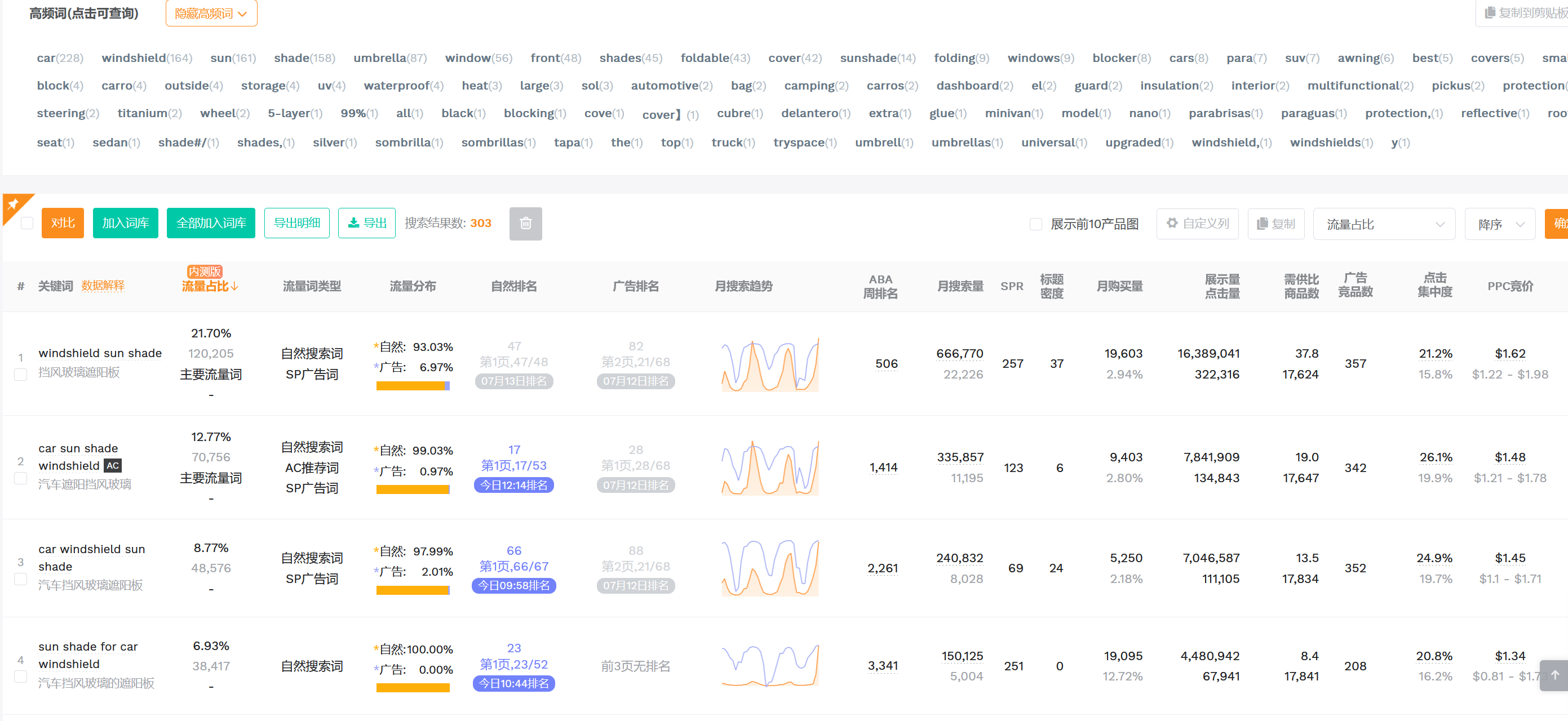Open trend chart for windshield sun shade
Screen dimensions: 1568x721
tap(769, 364)
